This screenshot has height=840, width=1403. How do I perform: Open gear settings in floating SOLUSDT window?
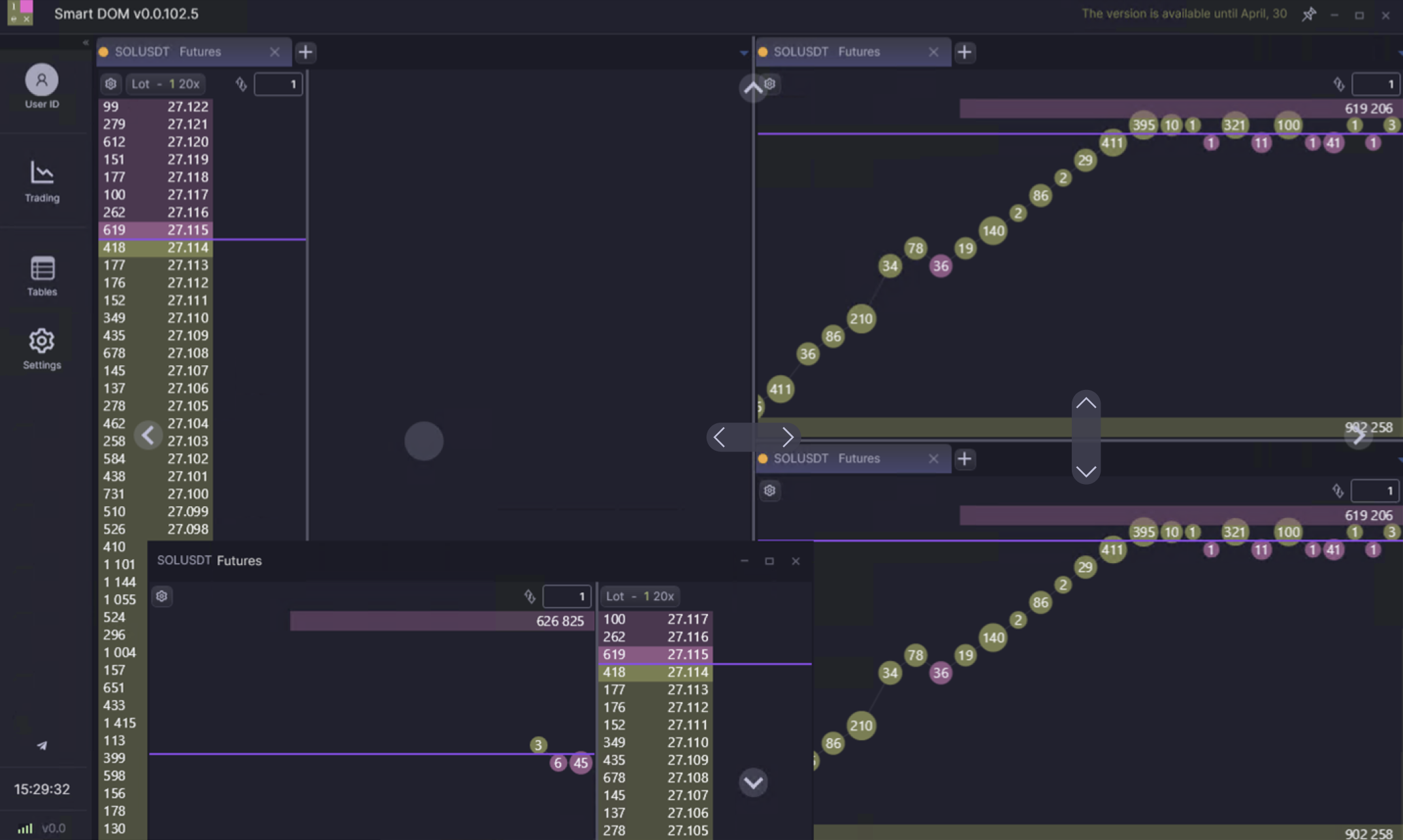[x=162, y=596]
